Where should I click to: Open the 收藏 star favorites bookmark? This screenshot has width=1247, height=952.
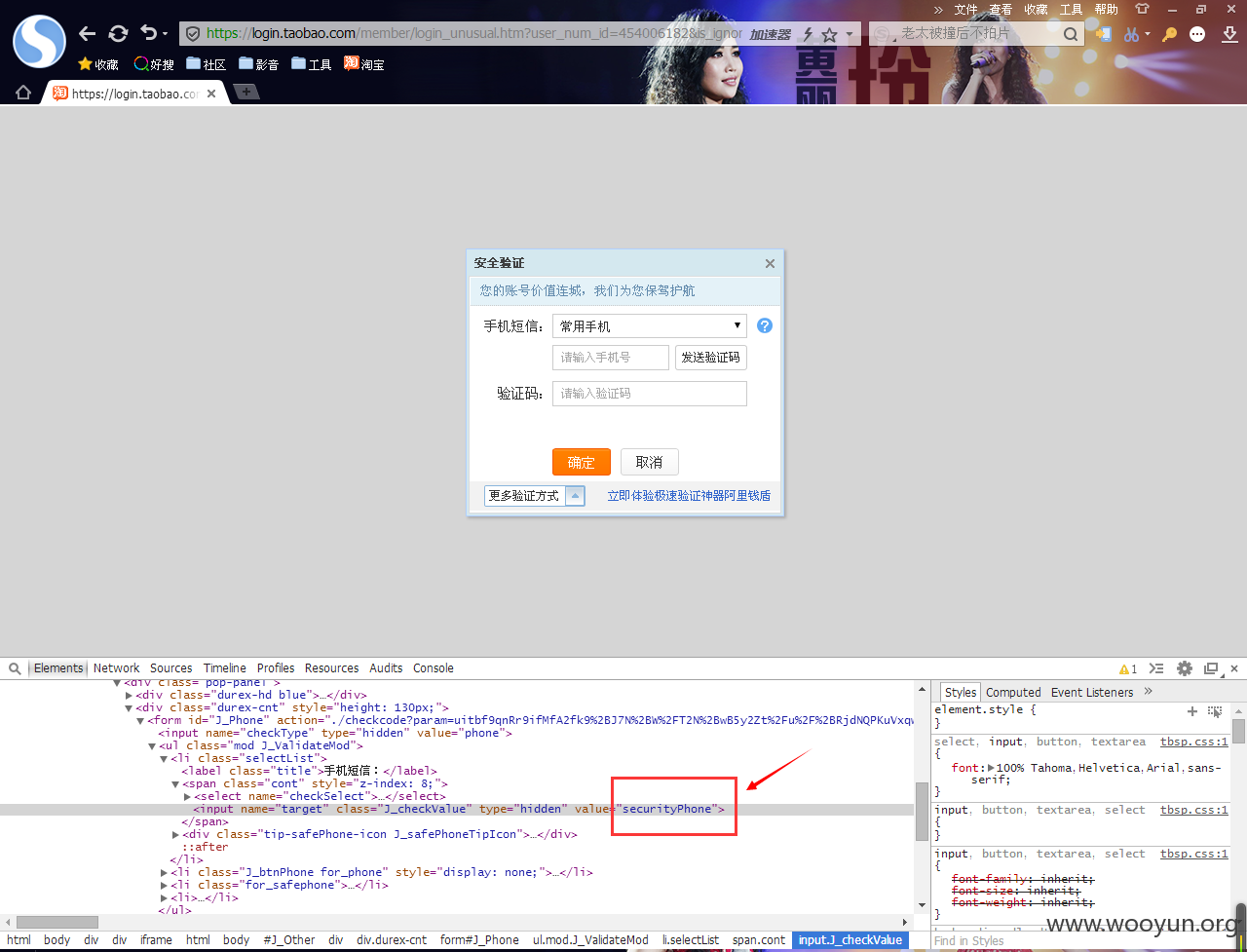point(97,64)
